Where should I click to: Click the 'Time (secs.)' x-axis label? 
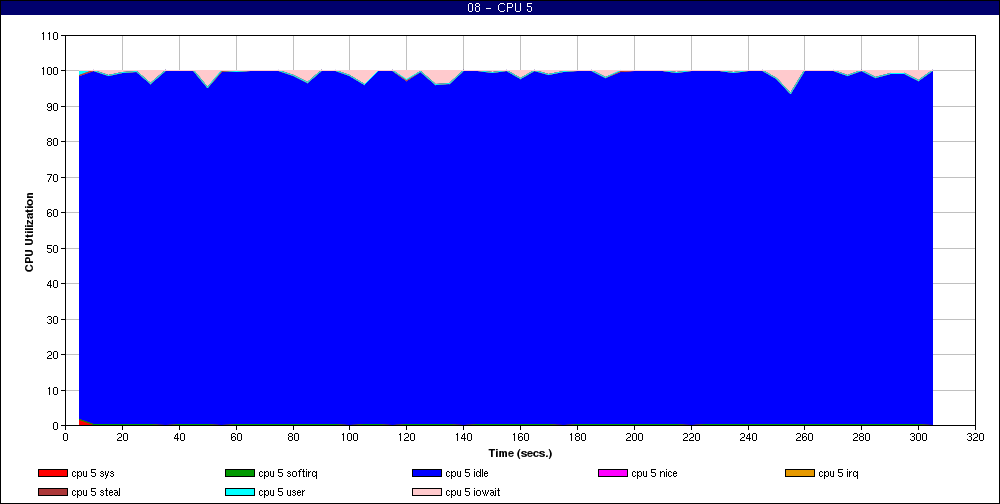click(520, 454)
